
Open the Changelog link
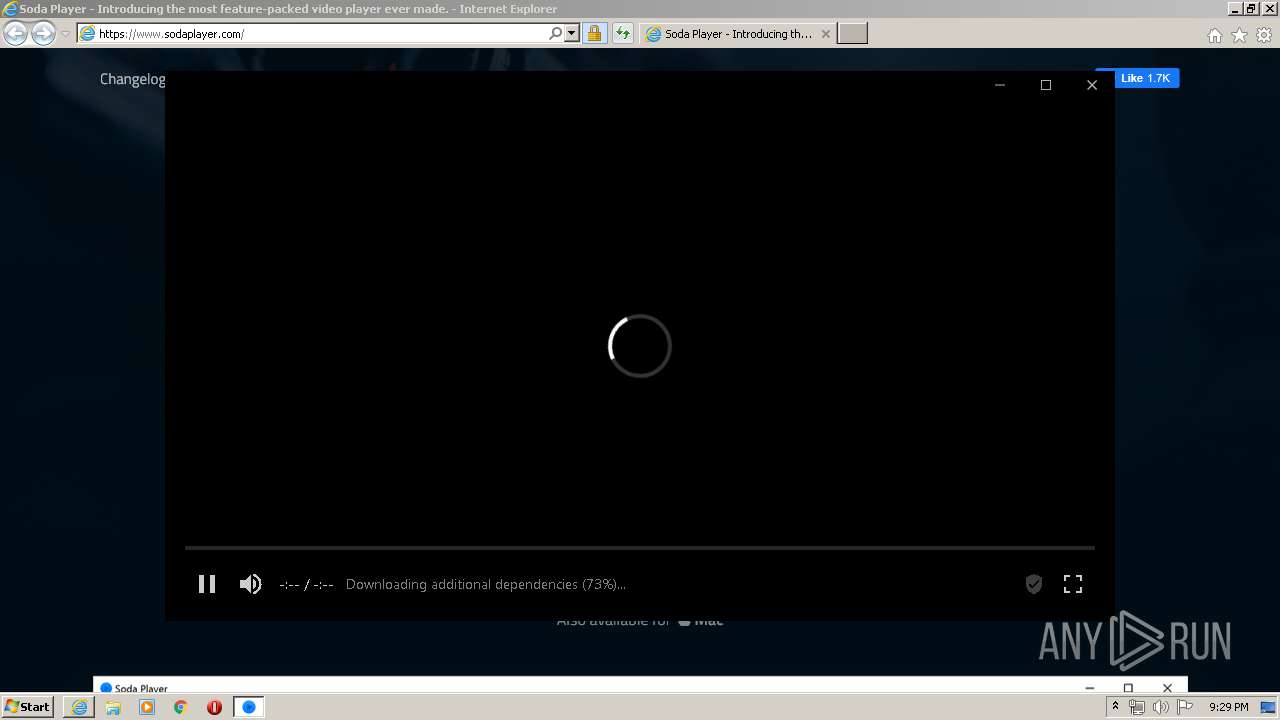coord(133,79)
